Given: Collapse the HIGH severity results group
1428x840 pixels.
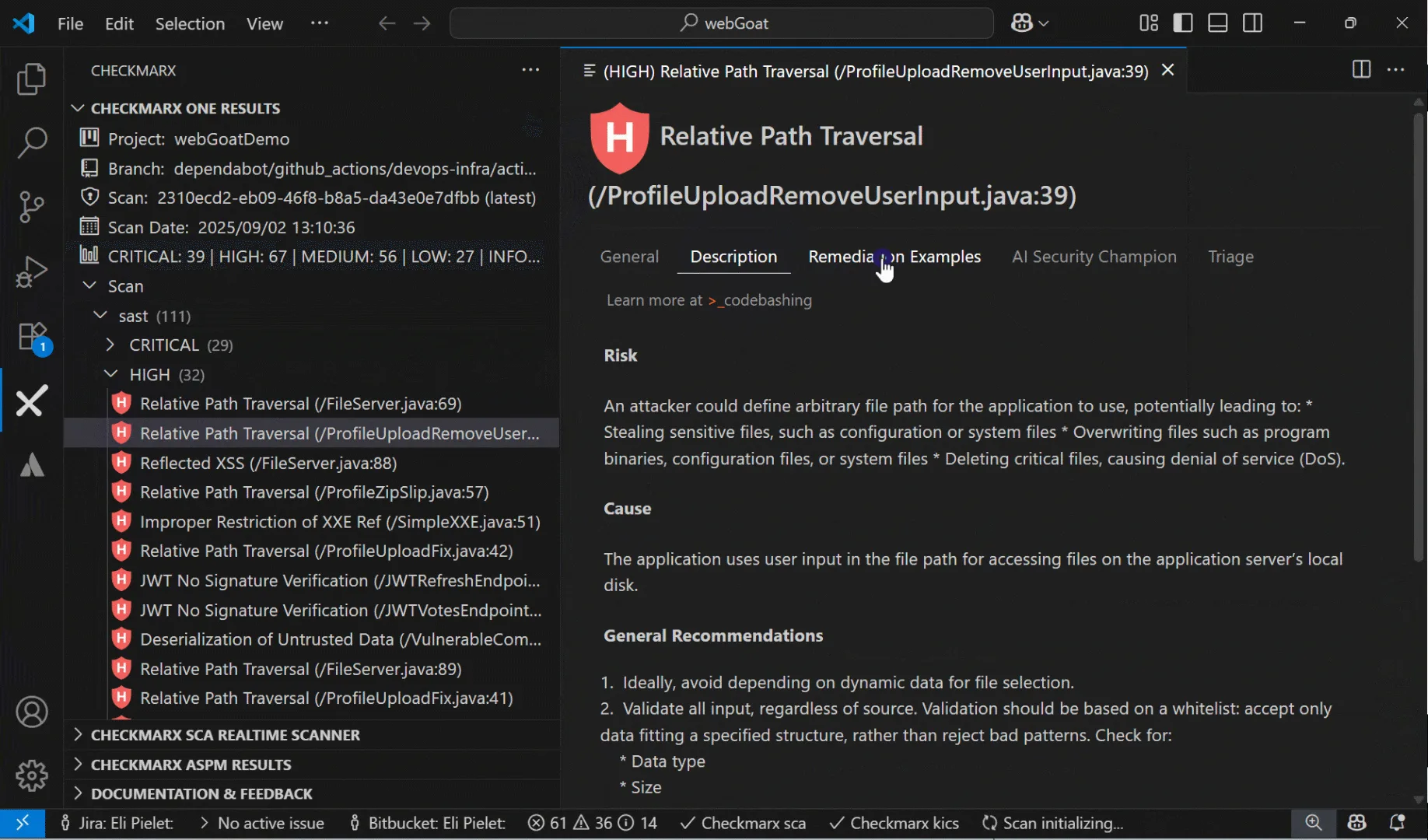Looking at the screenshot, I should pyautogui.click(x=110, y=374).
